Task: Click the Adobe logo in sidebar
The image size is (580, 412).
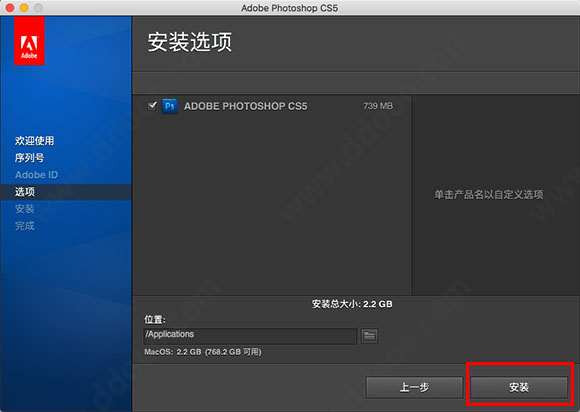Action: tap(30, 41)
